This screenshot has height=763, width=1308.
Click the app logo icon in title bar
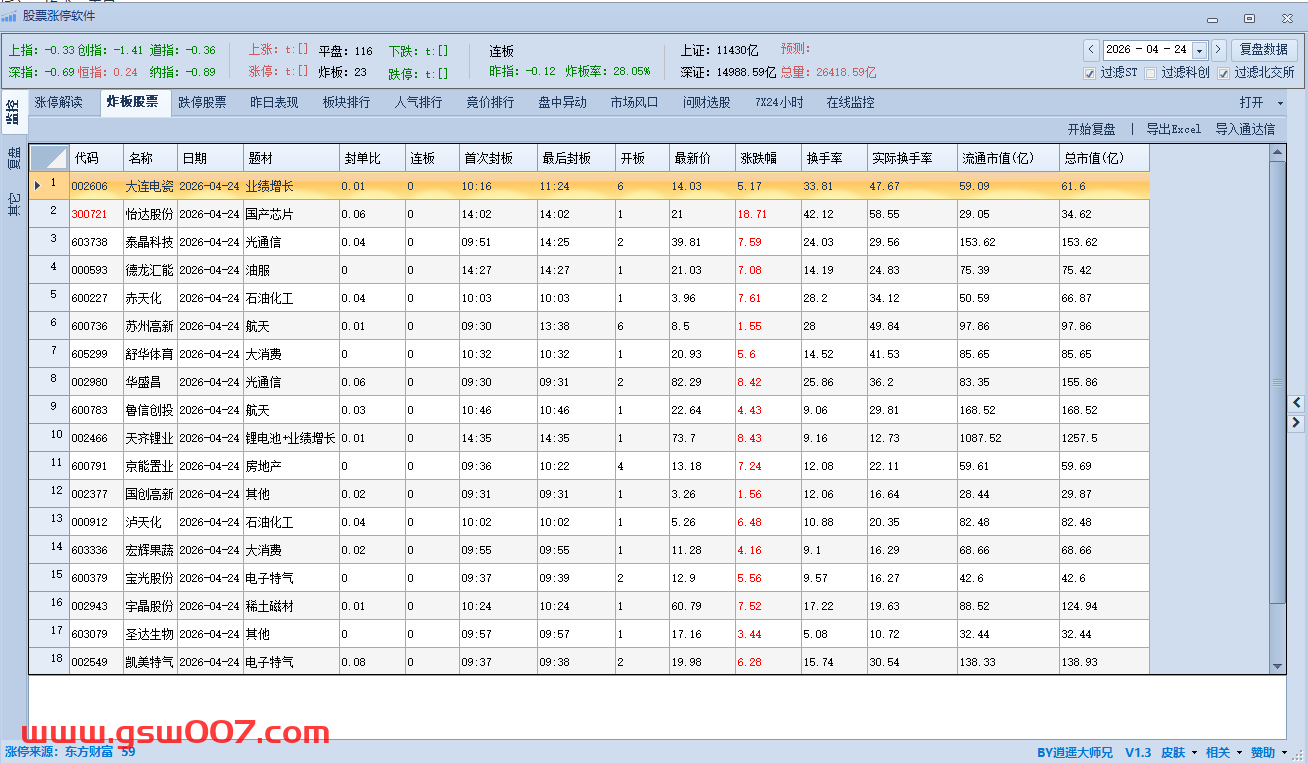pyautogui.click(x=9, y=16)
